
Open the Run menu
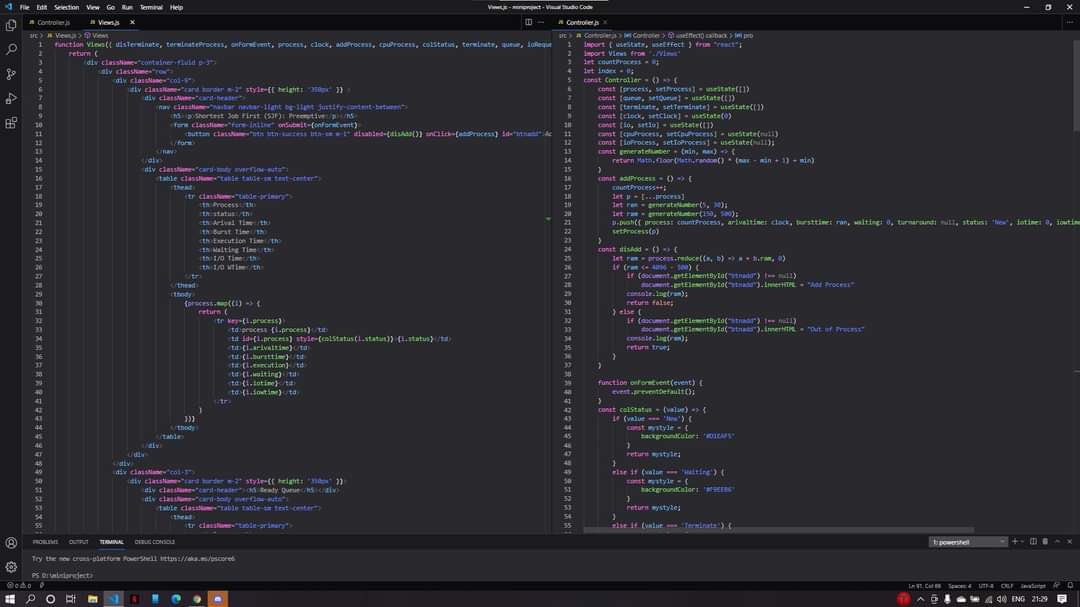(x=127, y=7)
